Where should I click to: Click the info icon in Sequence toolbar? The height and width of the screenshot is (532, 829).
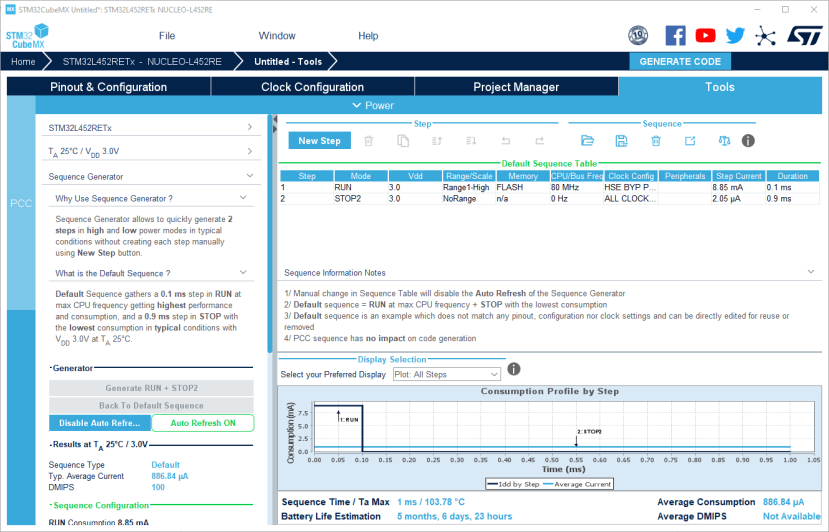(748, 141)
